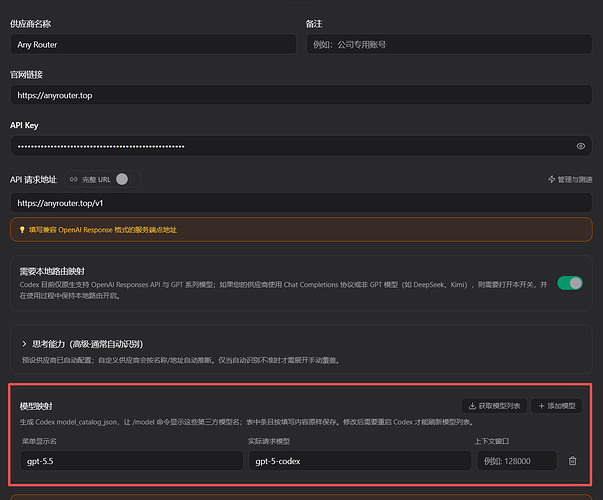
Task: Click the lightbulb icon in the orange hint
Action: pos(22,230)
